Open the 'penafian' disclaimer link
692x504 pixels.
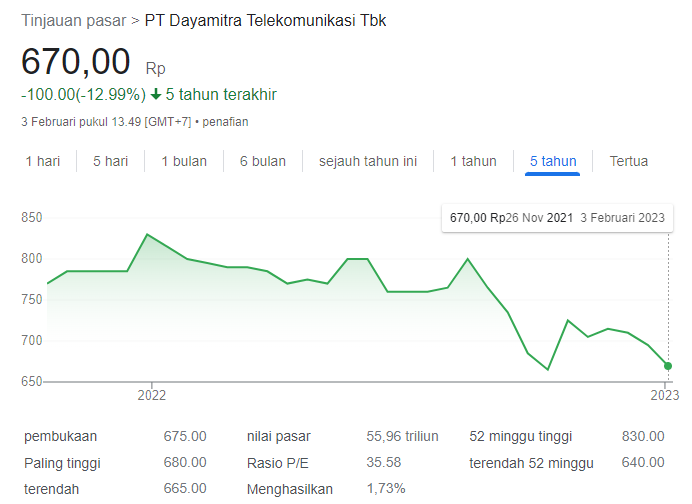225,122
